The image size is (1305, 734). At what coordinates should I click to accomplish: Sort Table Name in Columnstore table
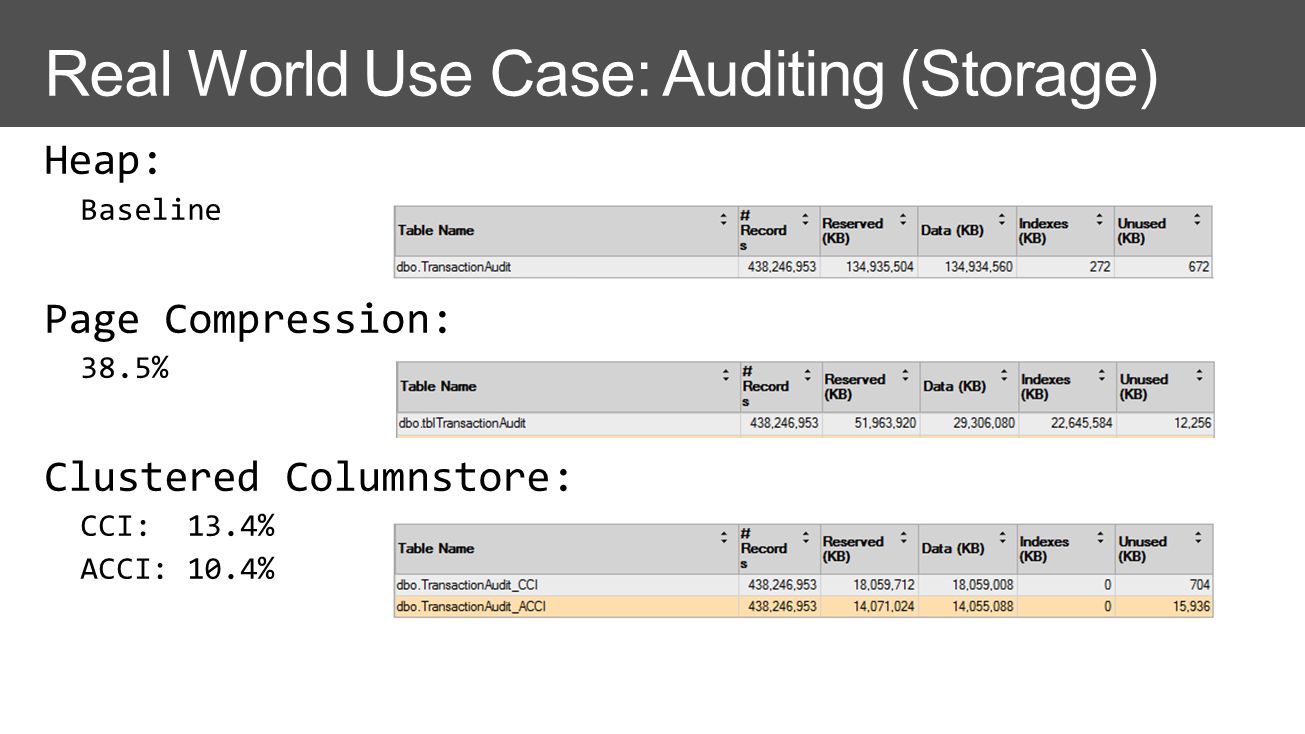click(725, 537)
